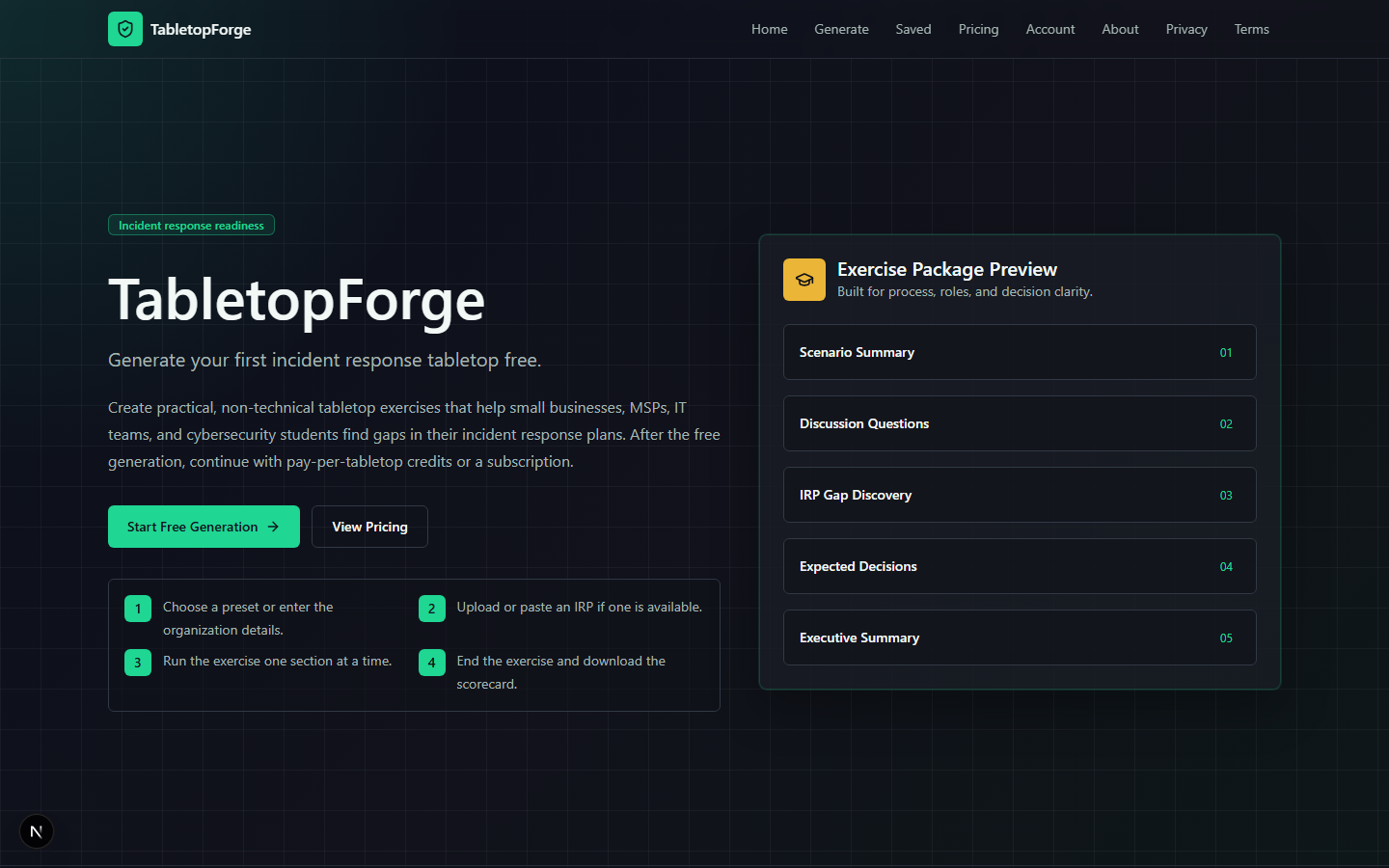
Task: Click text 'Upload or paste an IRP if one is available.'
Action: 580,607
